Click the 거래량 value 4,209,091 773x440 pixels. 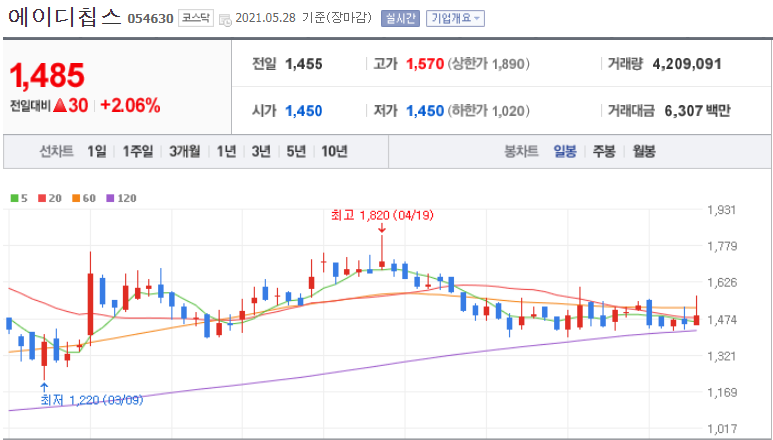[687, 64]
